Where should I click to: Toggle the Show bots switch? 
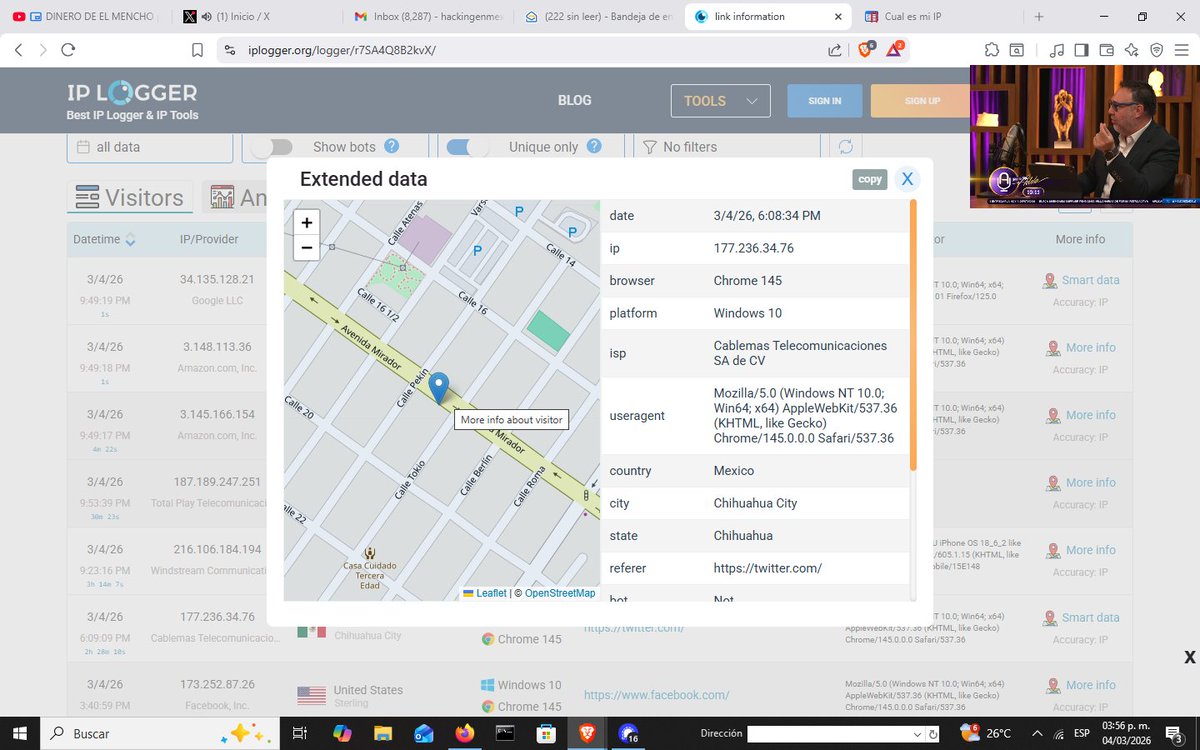pos(271,147)
